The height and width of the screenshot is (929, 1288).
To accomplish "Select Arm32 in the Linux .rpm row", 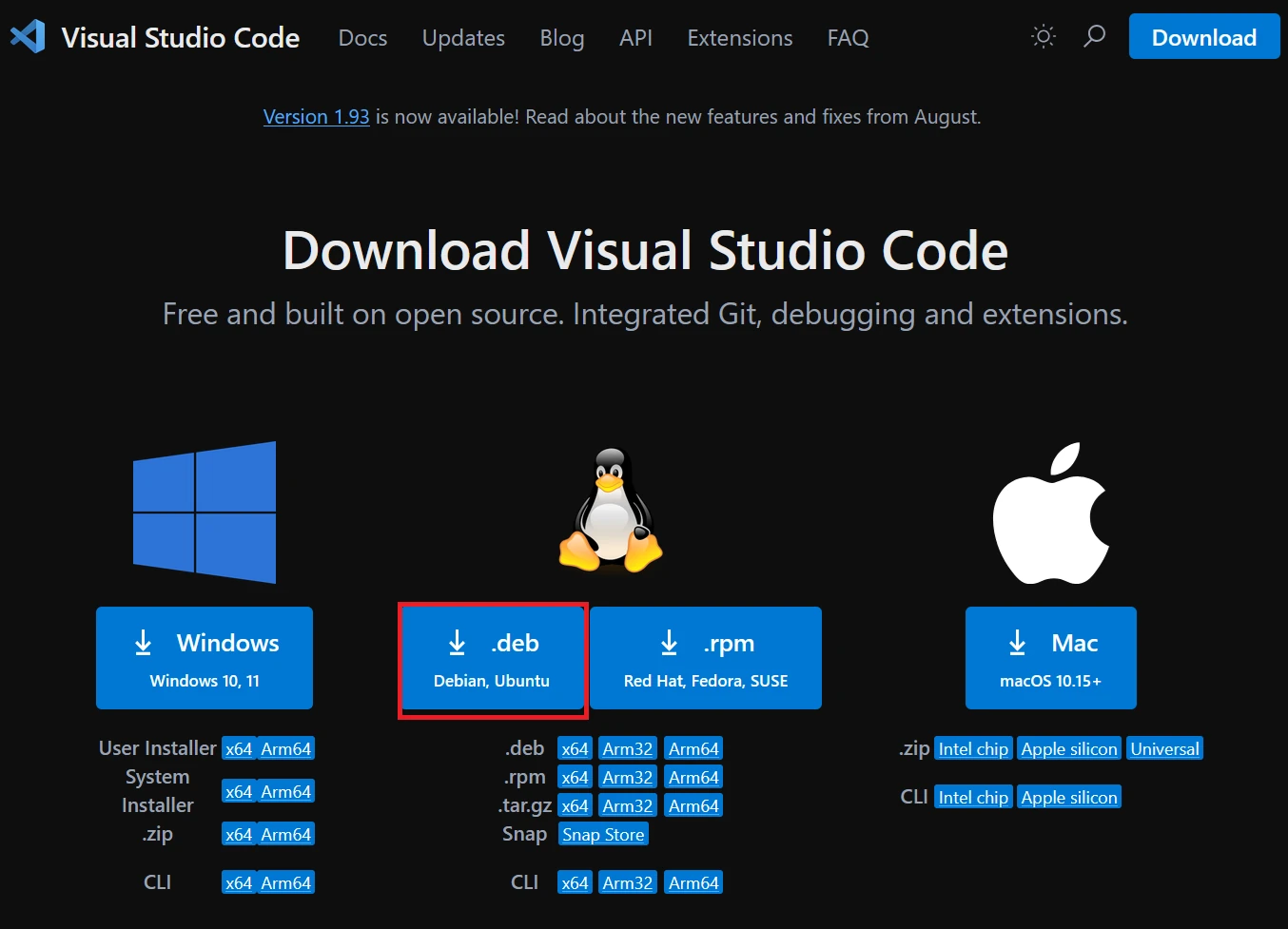I will pyautogui.click(x=628, y=778).
